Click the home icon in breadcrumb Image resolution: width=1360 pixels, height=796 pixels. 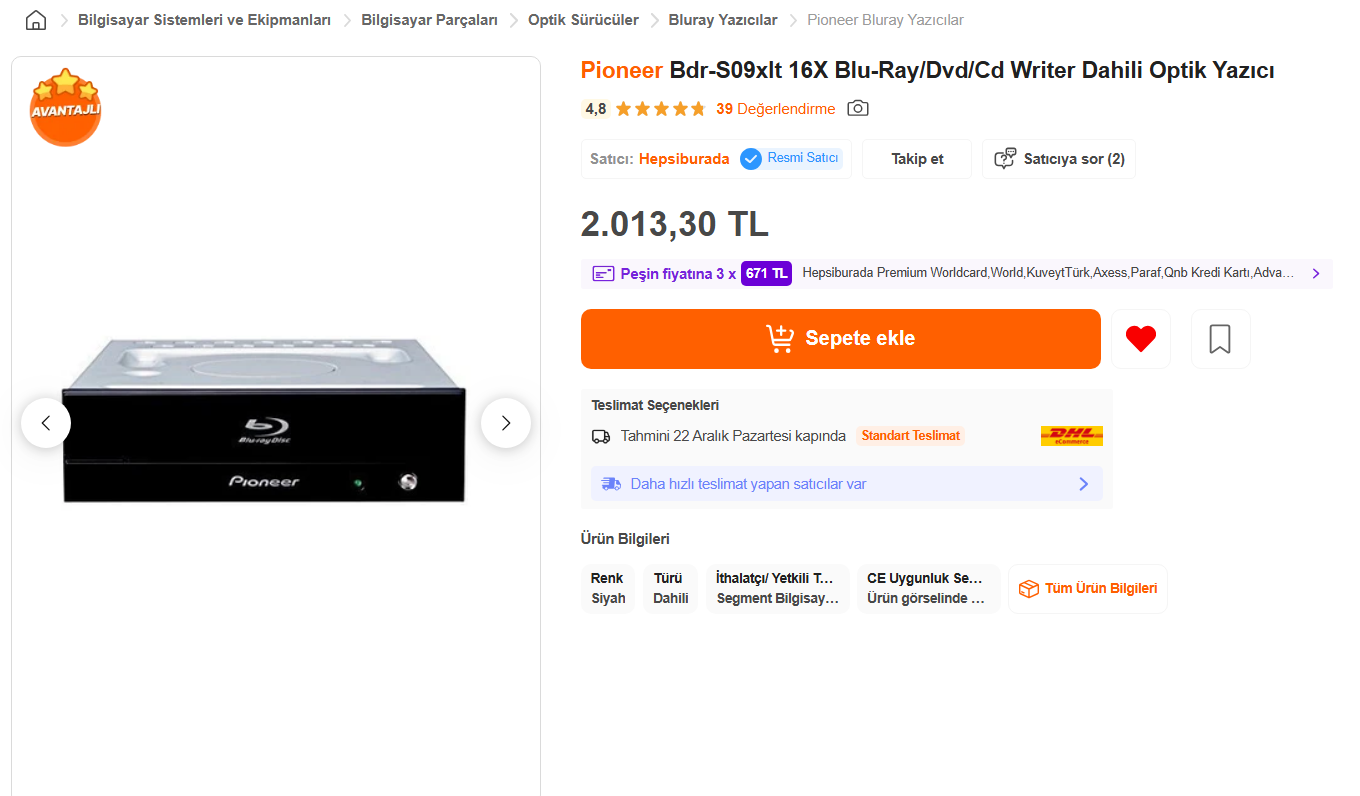coord(36,20)
